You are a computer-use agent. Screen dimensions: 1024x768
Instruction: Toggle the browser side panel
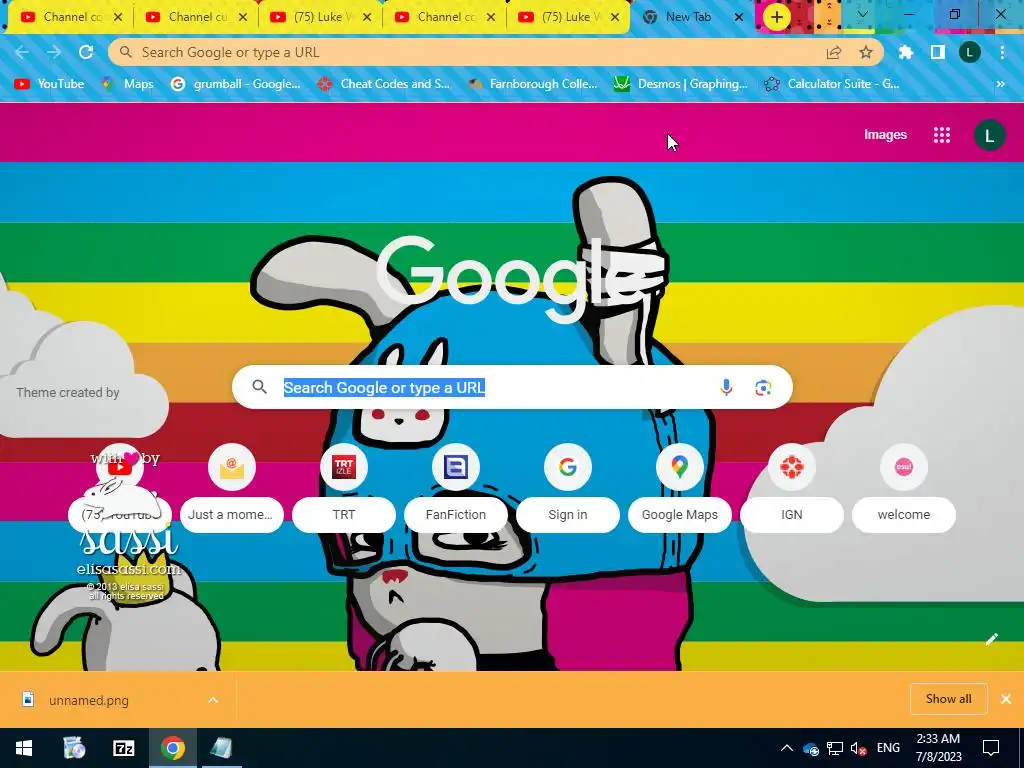click(x=938, y=52)
